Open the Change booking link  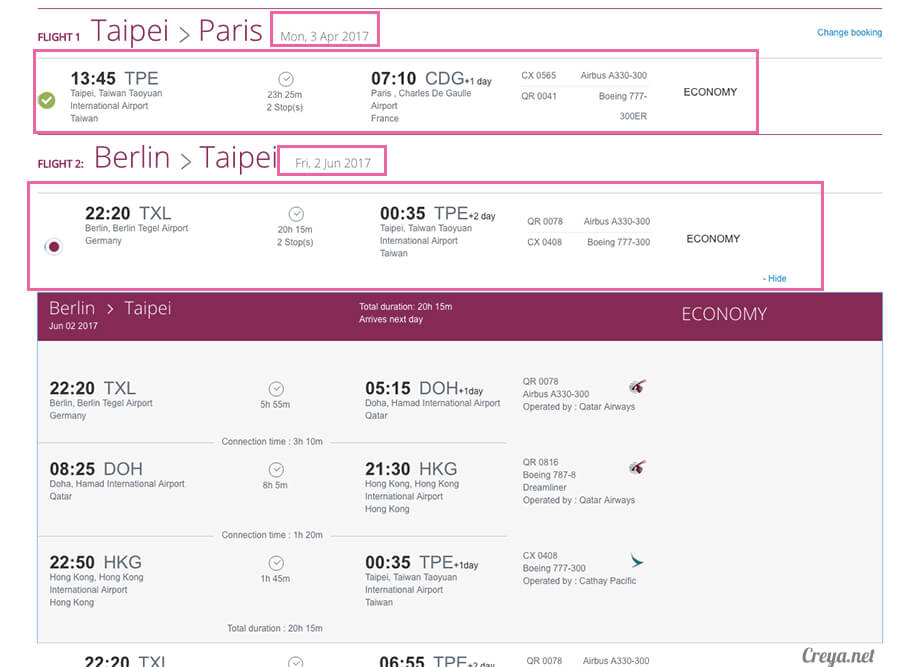point(849,33)
